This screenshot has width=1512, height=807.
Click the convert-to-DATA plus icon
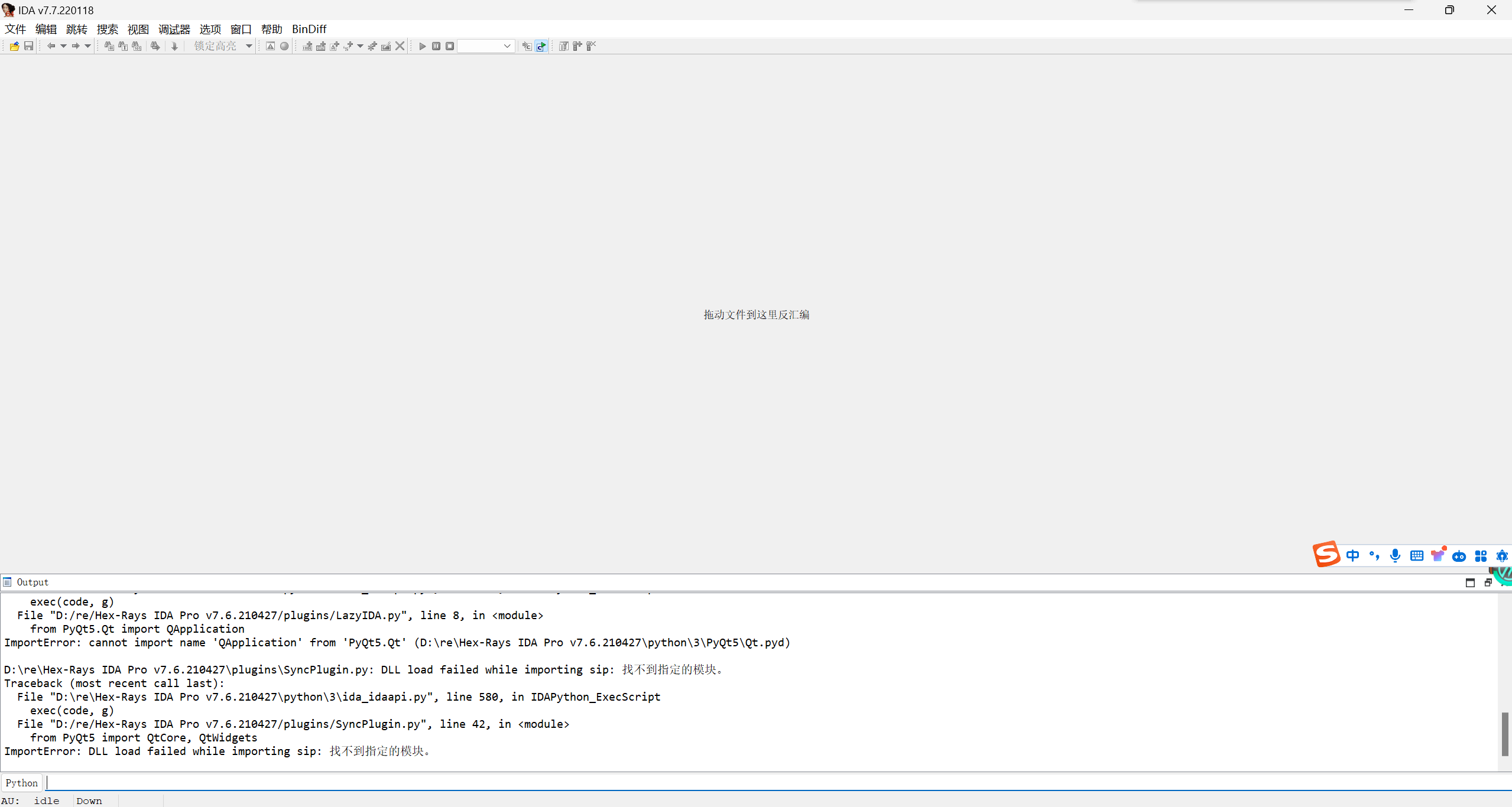pyautogui.click(x=321, y=46)
